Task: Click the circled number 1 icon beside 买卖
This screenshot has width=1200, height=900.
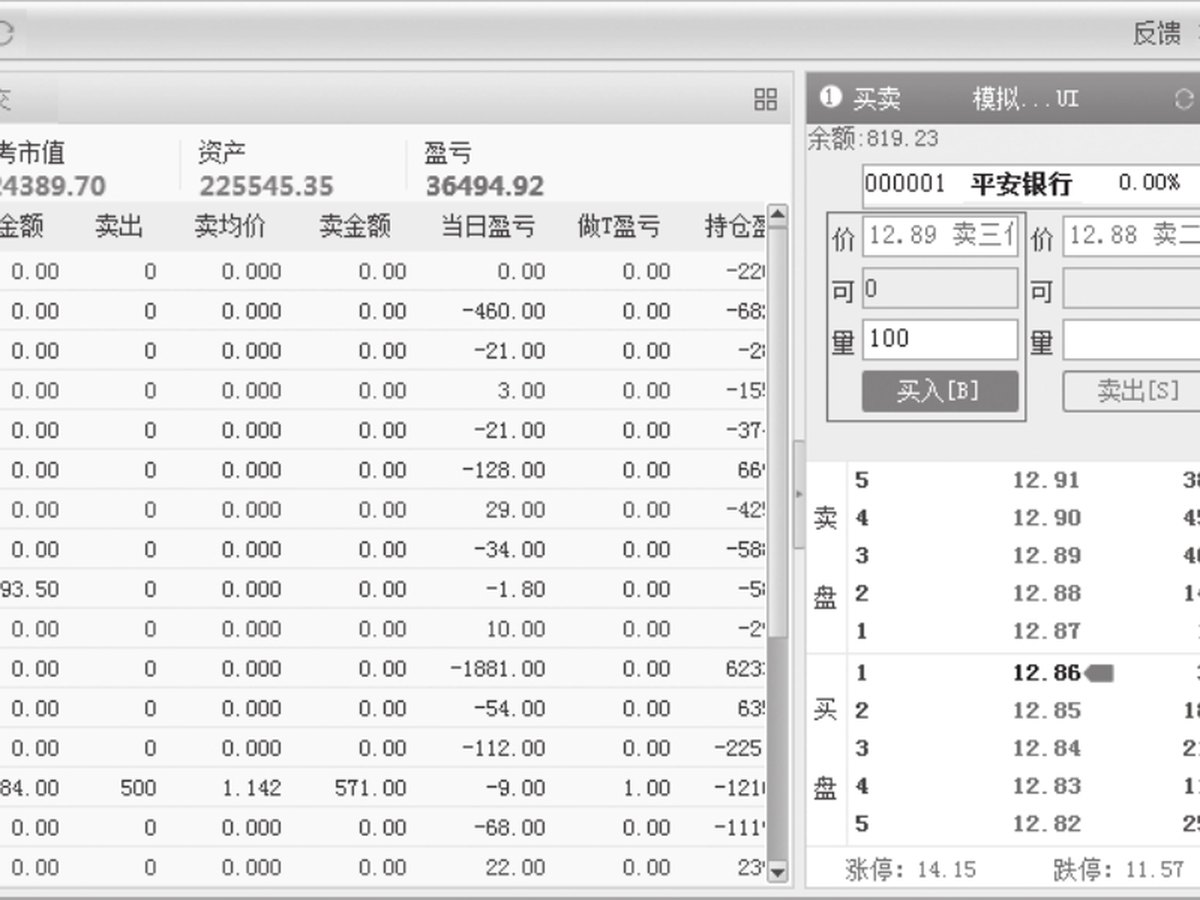Action: (x=830, y=97)
